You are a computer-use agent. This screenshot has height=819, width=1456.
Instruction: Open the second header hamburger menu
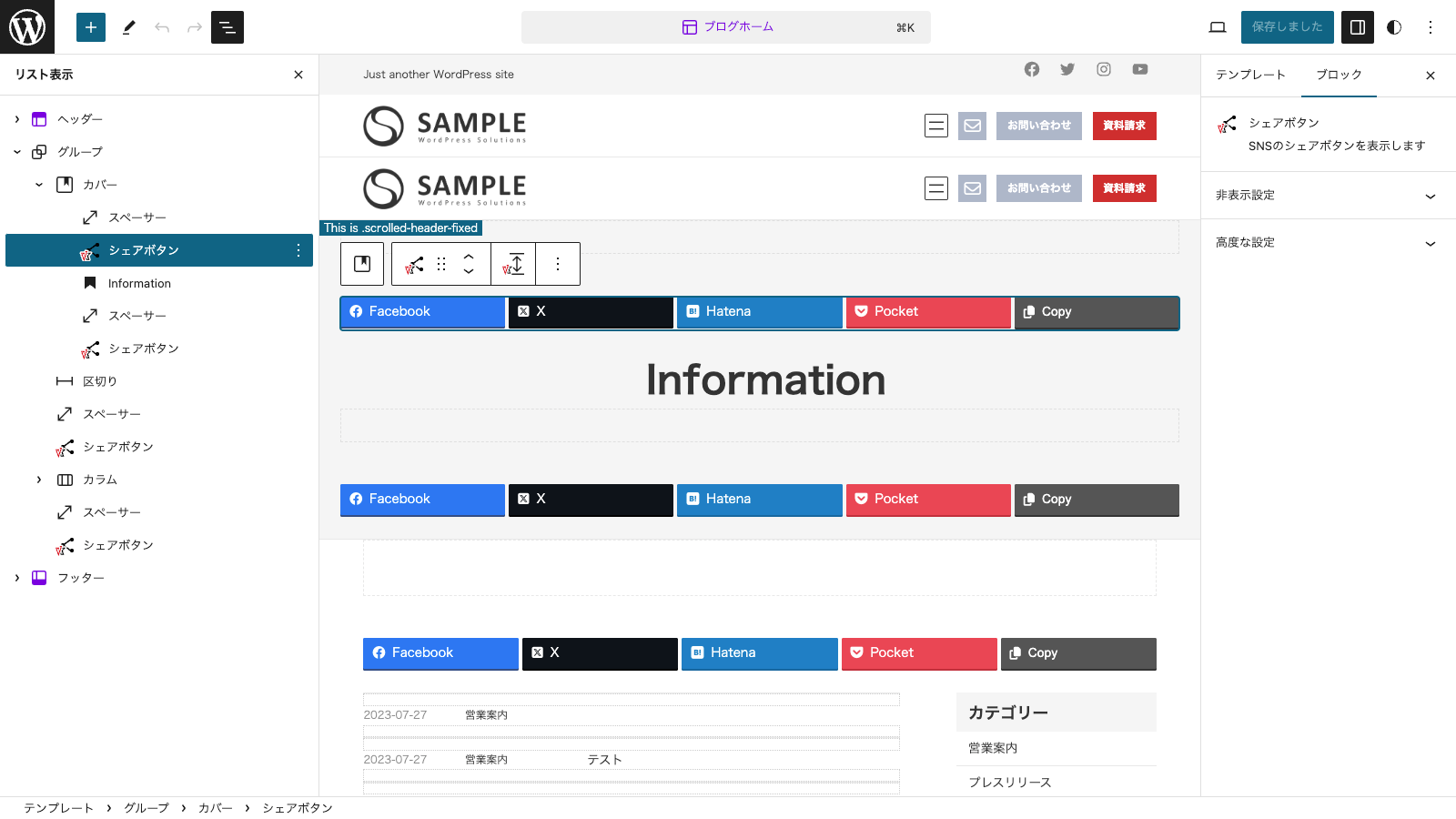936,188
